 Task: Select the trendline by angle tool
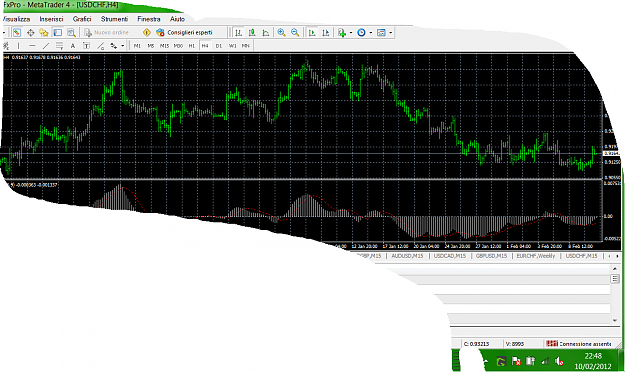click(100, 46)
